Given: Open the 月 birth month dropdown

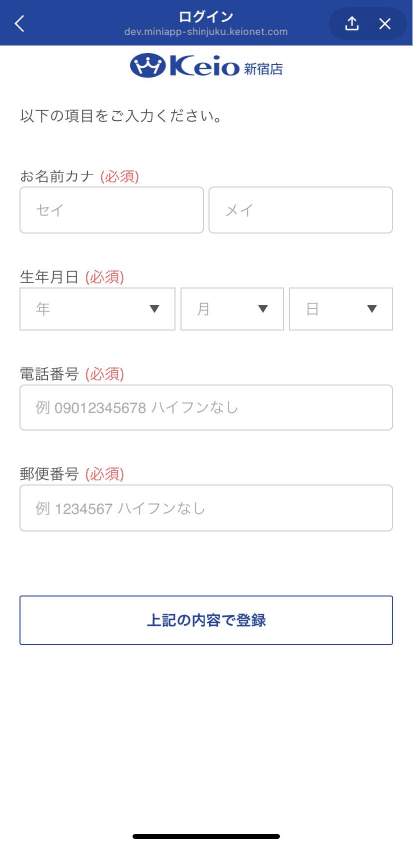Looking at the screenshot, I should coord(232,309).
